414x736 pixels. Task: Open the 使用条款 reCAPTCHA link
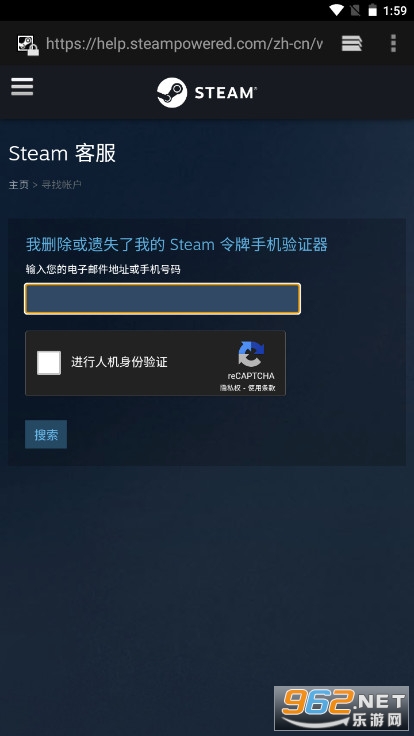[x=261, y=388]
